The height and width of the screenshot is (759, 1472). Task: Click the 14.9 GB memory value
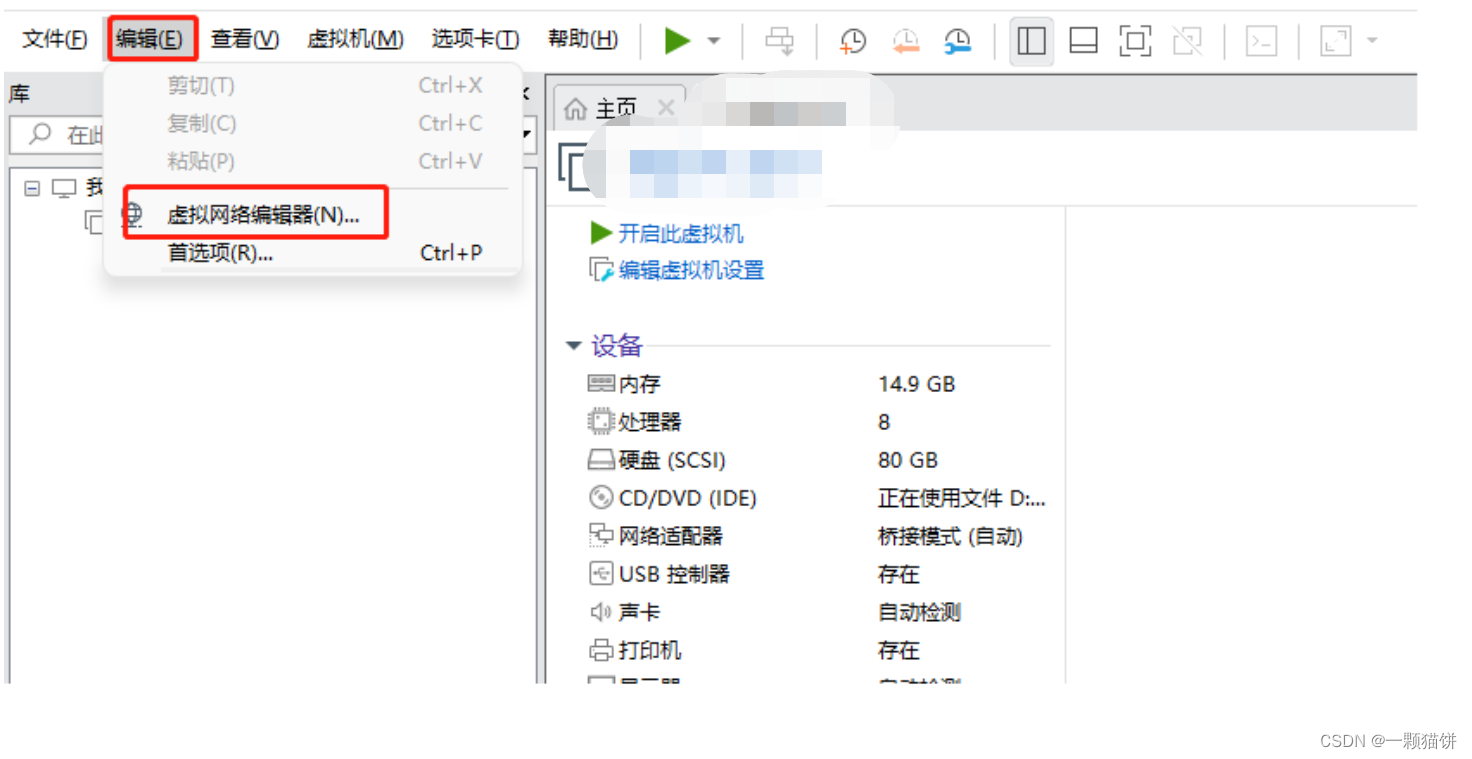[x=916, y=384]
